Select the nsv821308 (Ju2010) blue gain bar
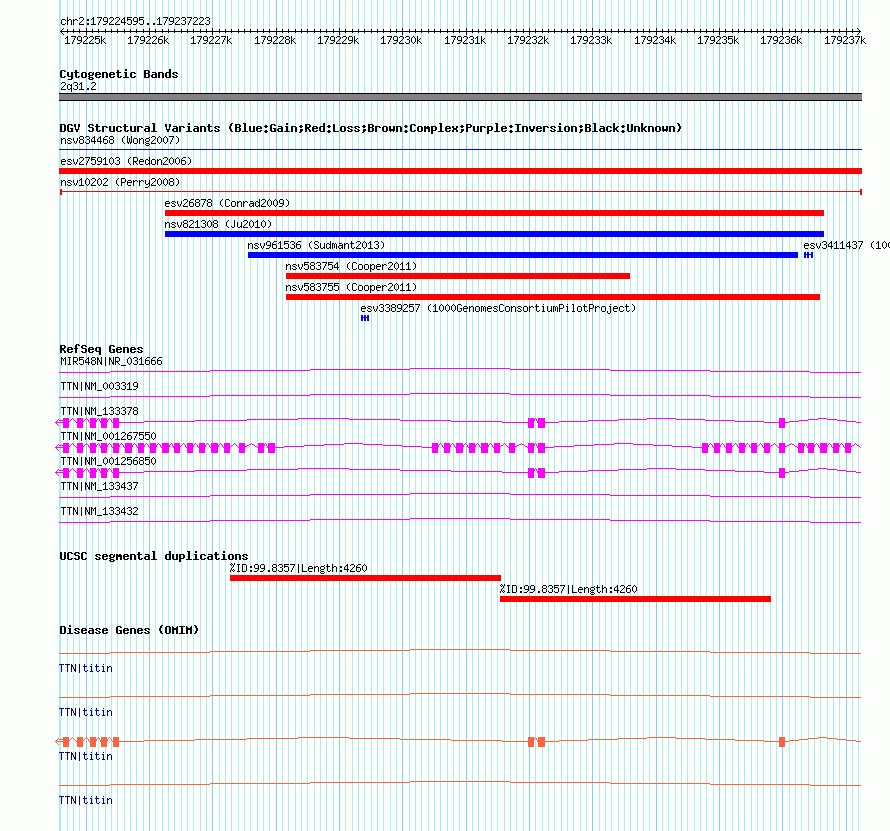Image resolution: width=890 pixels, height=831 pixels. (494, 234)
